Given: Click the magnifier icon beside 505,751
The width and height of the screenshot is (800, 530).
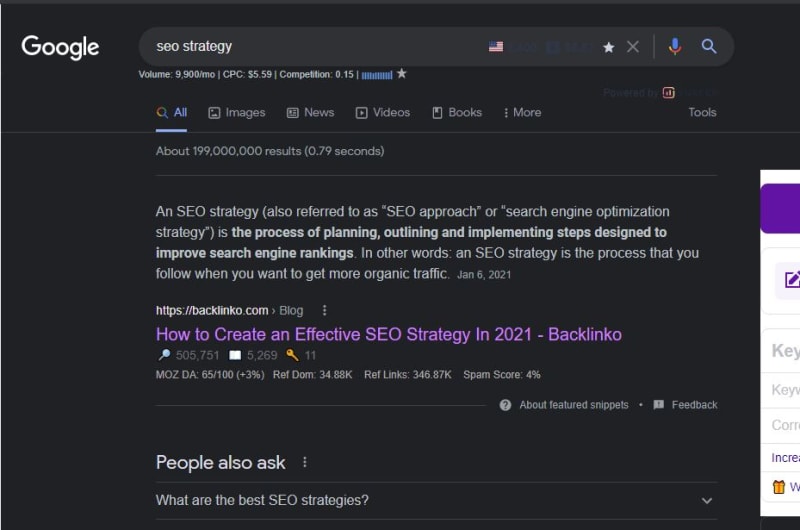Looking at the screenshot, I should pos(164,355).
